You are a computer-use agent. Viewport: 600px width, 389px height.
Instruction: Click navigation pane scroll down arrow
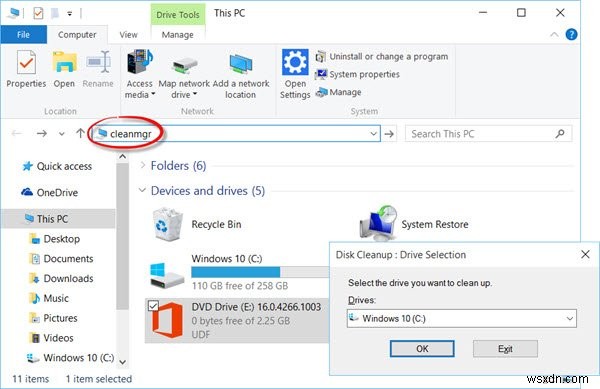pos(122,362)
